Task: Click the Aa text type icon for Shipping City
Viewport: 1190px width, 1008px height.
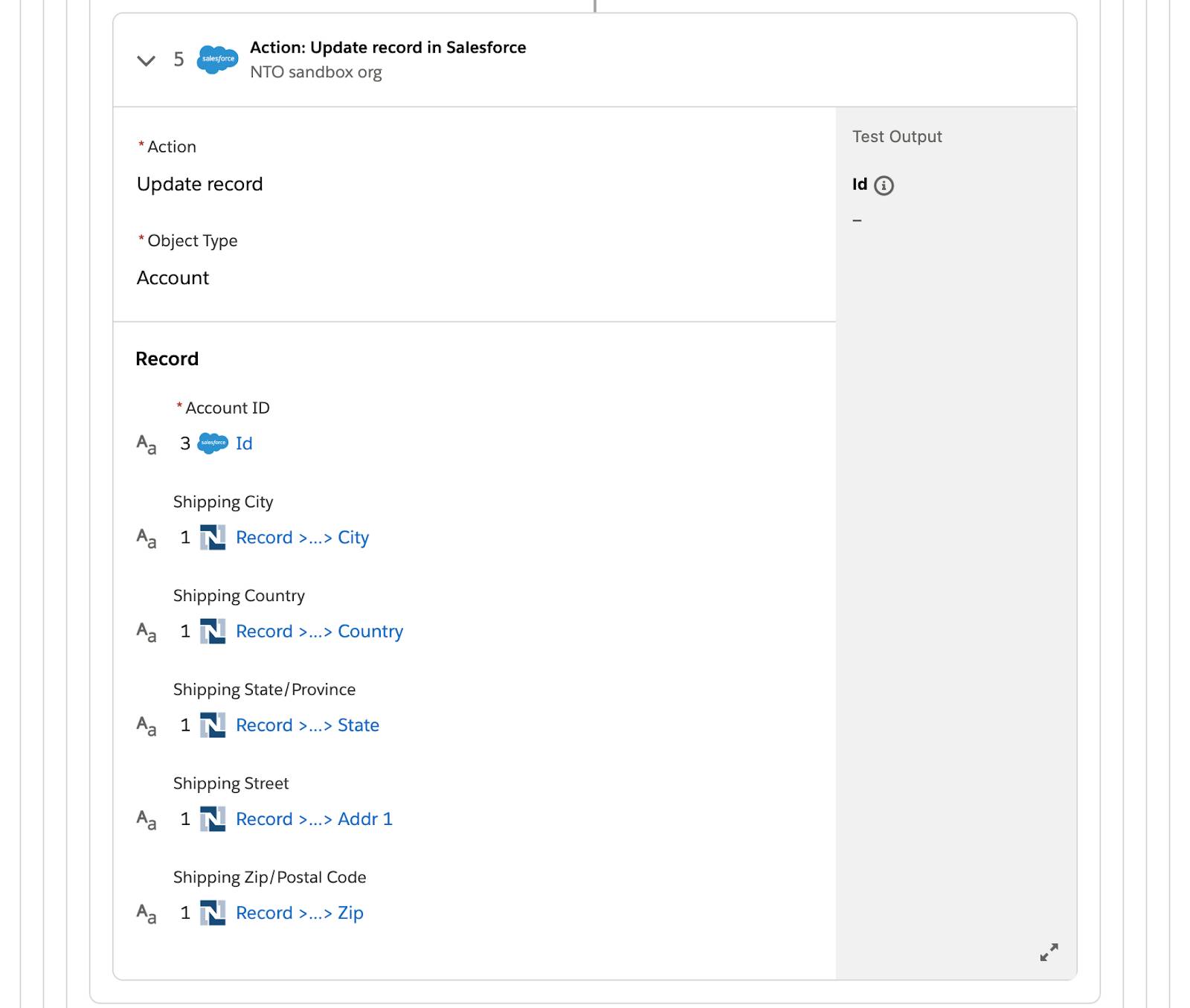Action: (x=147, y=538)
